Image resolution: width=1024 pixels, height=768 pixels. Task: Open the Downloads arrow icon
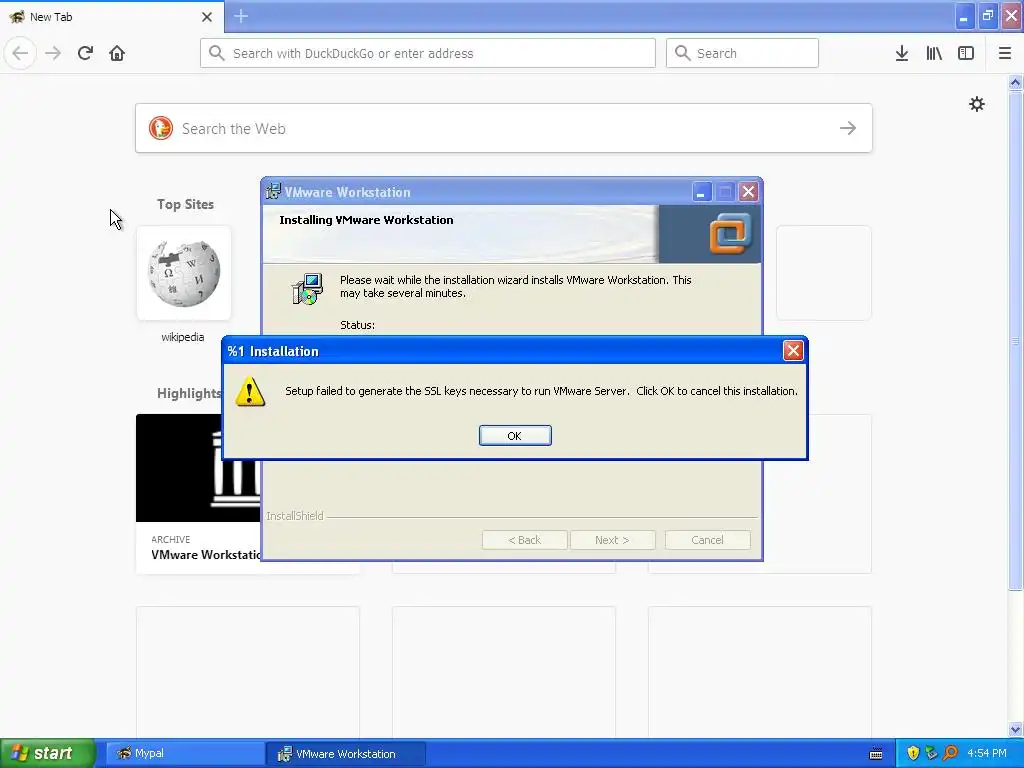click(x=901, y=53)
